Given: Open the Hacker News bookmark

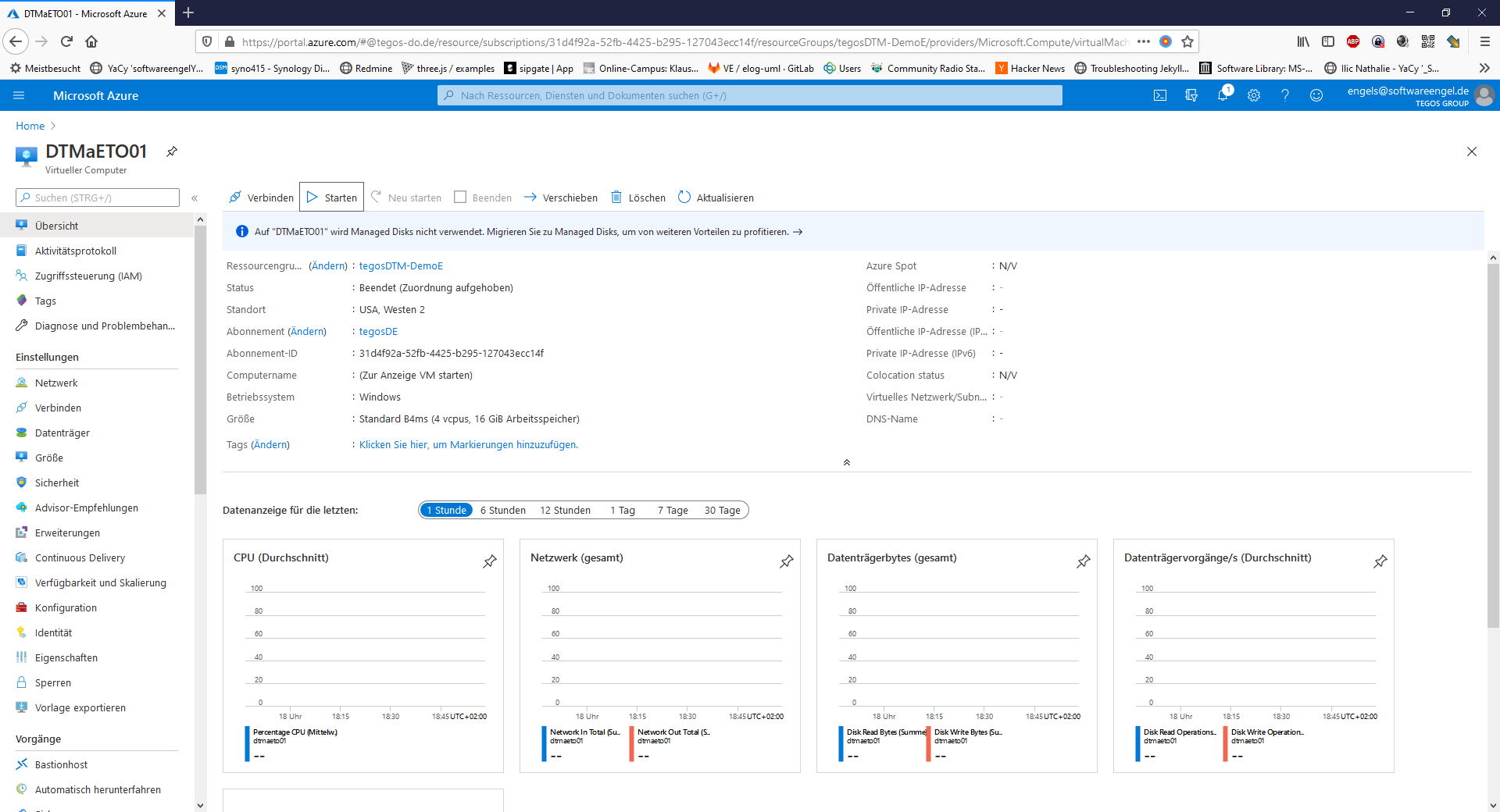Looking at the screenshot, I should [1030, 68].
